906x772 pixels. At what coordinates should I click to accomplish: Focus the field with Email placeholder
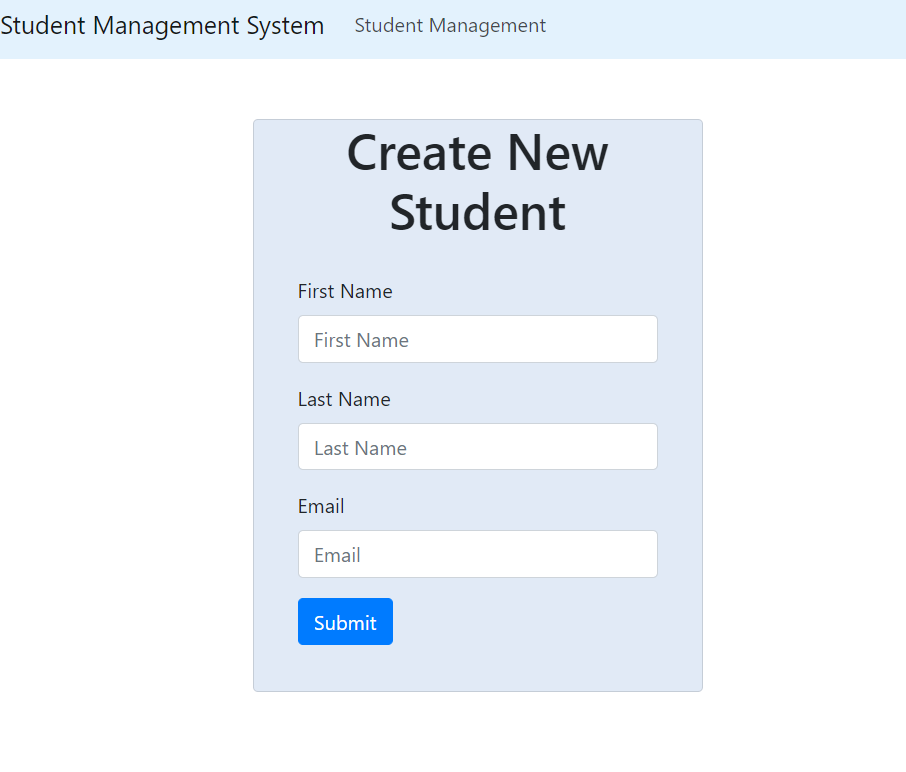click(477, 554)
